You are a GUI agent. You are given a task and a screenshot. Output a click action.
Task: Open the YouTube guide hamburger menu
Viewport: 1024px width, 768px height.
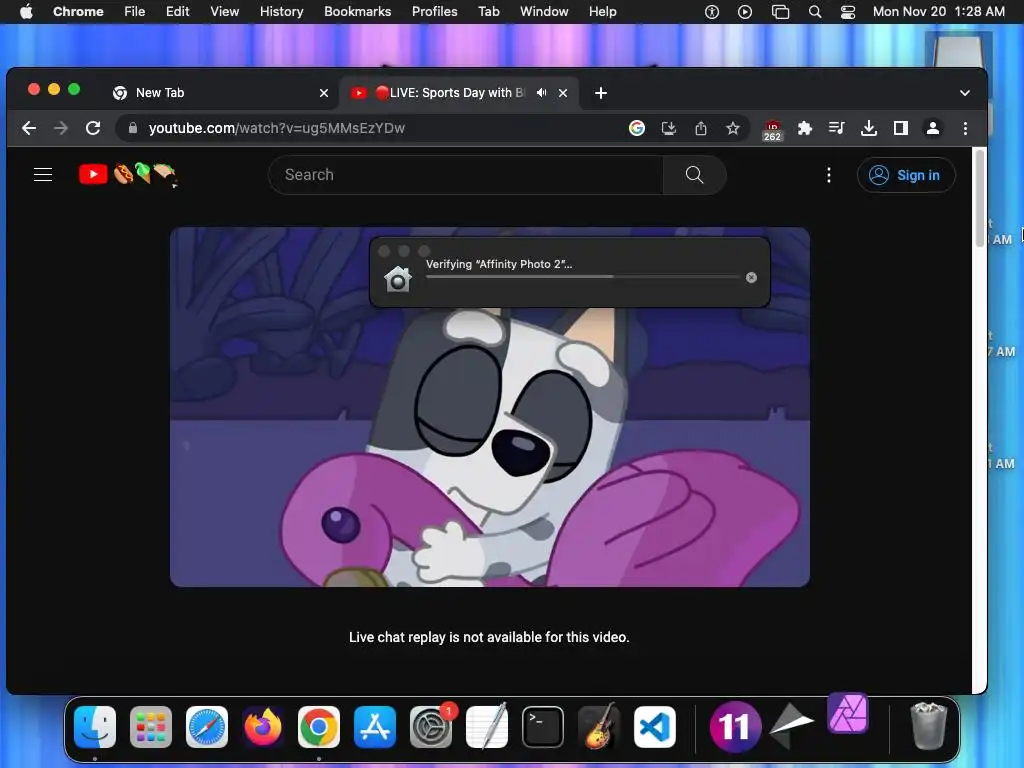coord(43,174)
